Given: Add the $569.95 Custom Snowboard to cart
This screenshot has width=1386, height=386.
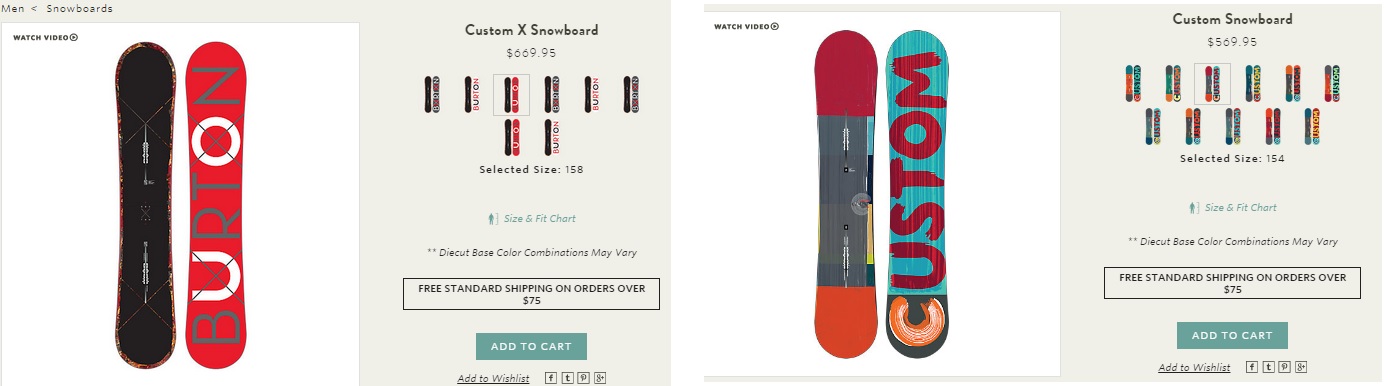Looking at the screenshot, I should tap(1232, 336).
